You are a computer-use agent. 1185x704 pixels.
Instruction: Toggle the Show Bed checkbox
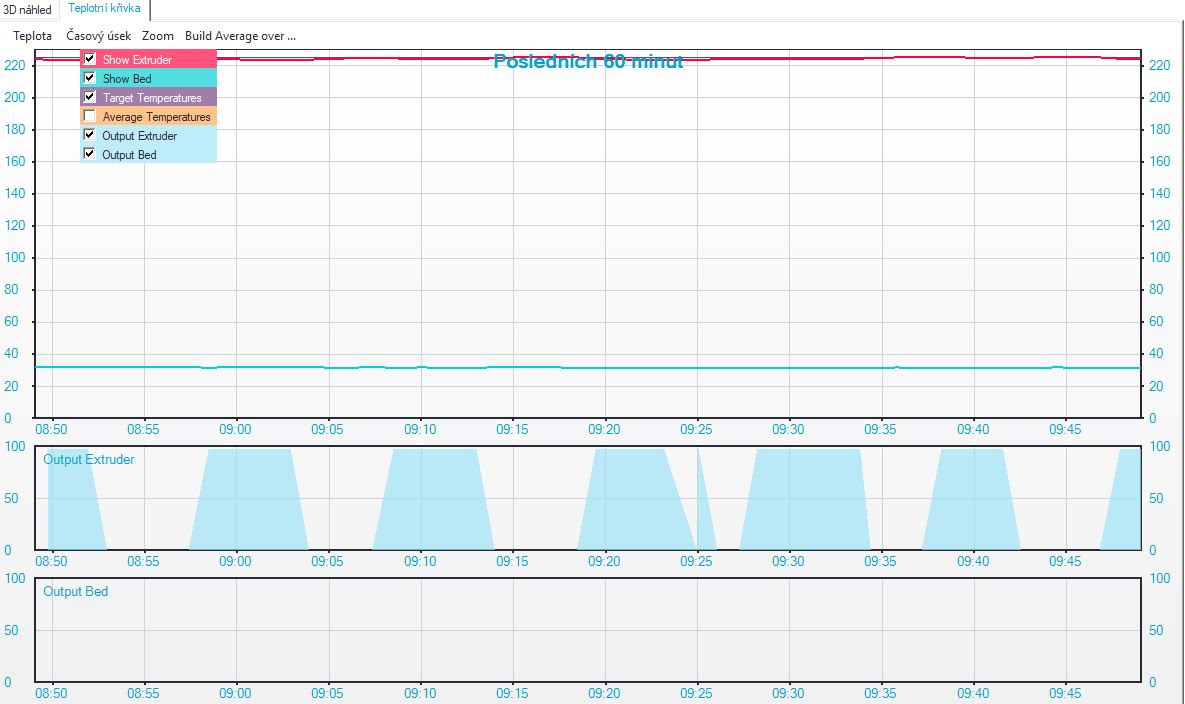90,78
